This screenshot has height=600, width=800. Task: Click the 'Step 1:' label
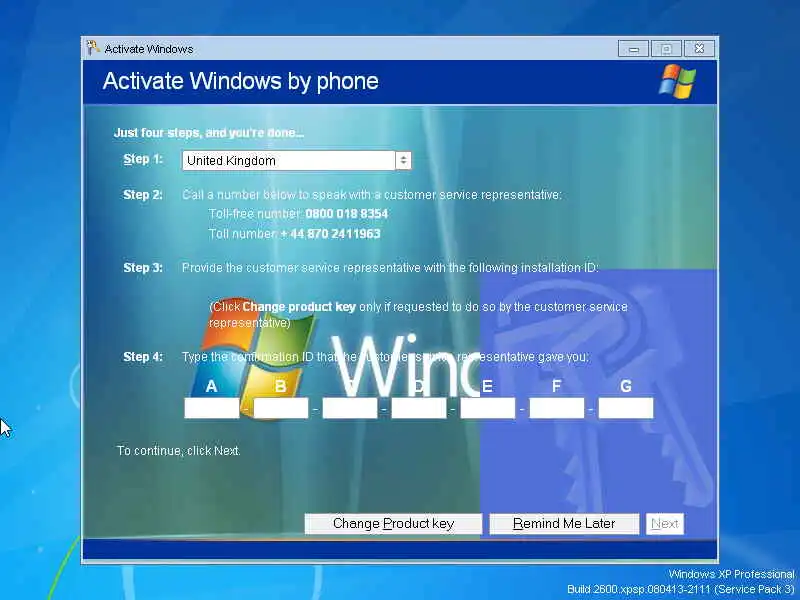click(x=143, y=159)
